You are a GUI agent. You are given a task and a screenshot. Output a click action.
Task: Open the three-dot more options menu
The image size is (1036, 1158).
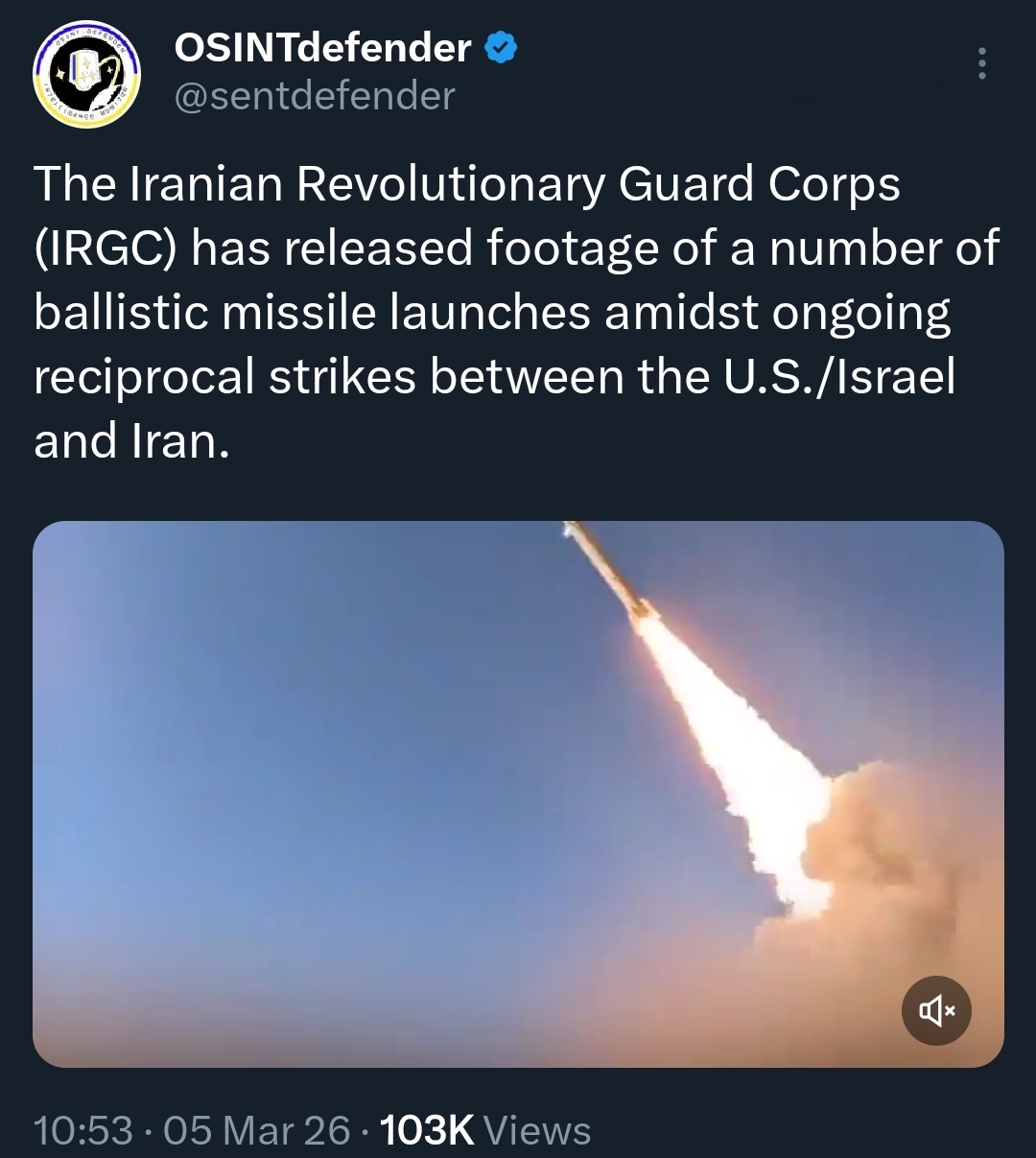[980, 63]
